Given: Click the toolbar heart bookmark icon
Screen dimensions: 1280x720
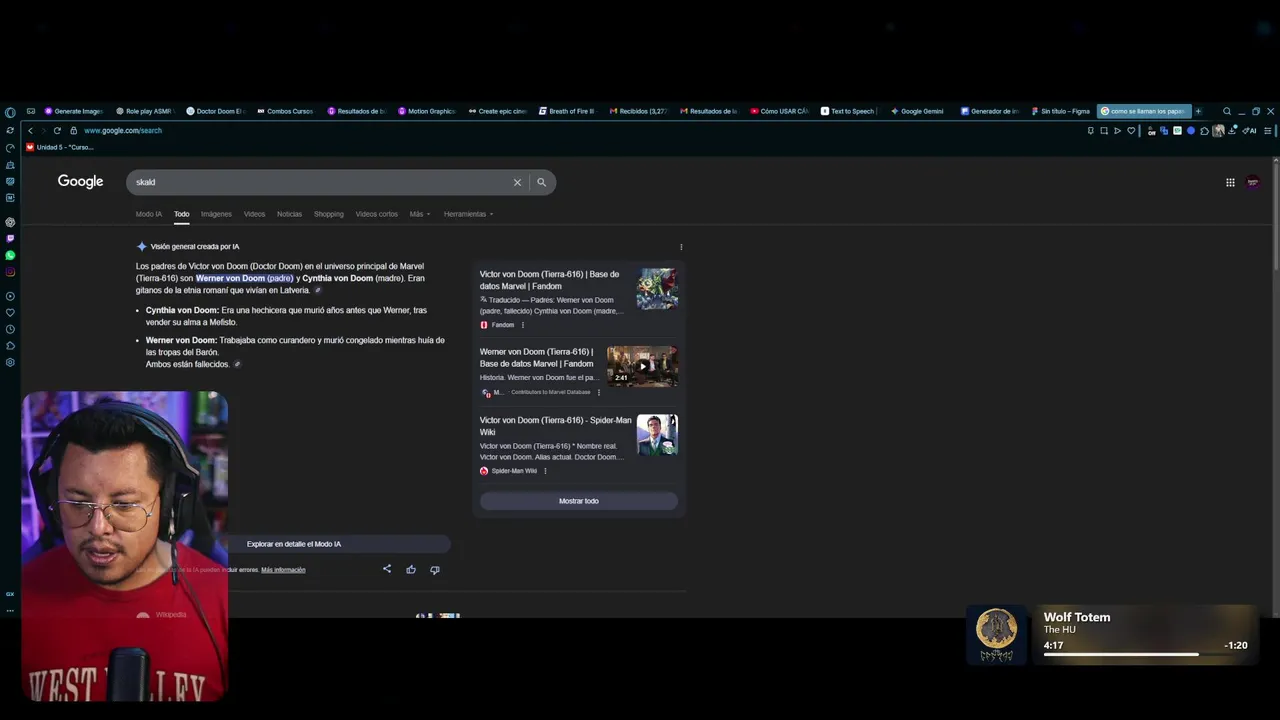Looking at the screenshot, I should [1131, 131].
